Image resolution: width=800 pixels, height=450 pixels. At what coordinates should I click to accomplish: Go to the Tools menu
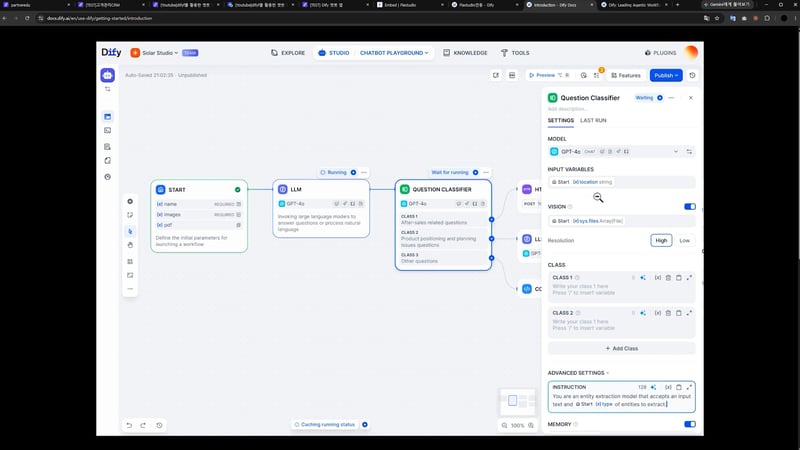point(515,53)
